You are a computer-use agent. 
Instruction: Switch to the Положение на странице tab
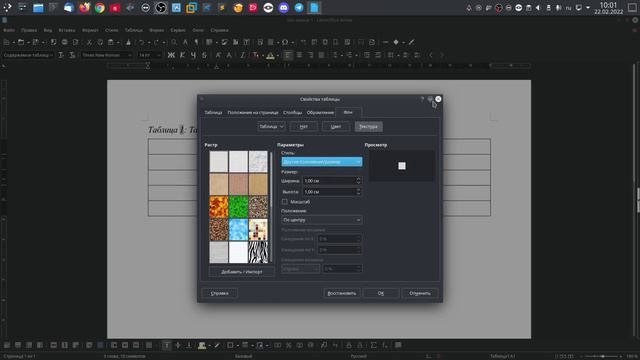(x=253, y=113)
